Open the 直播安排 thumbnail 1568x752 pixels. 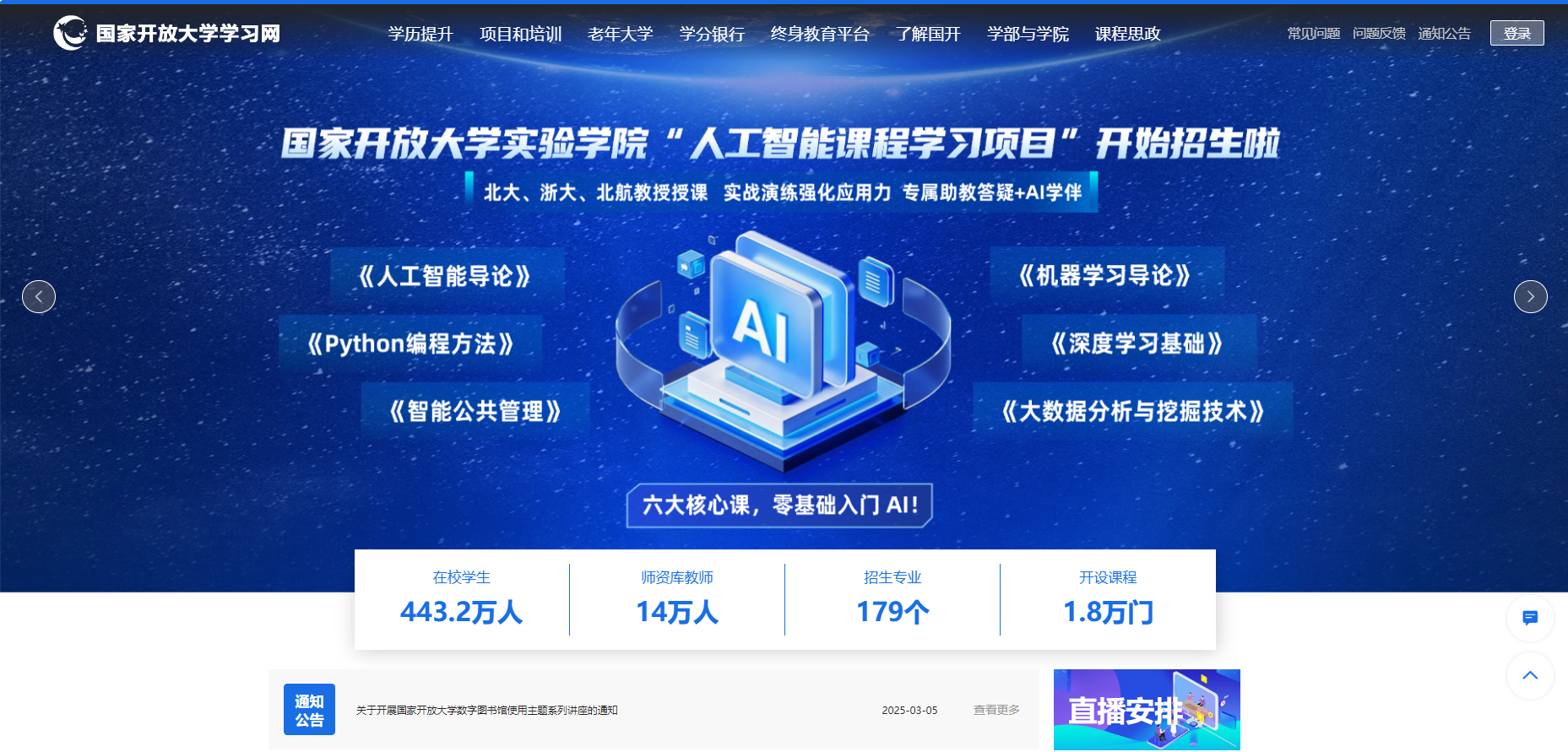click(x=1147, y=710)
